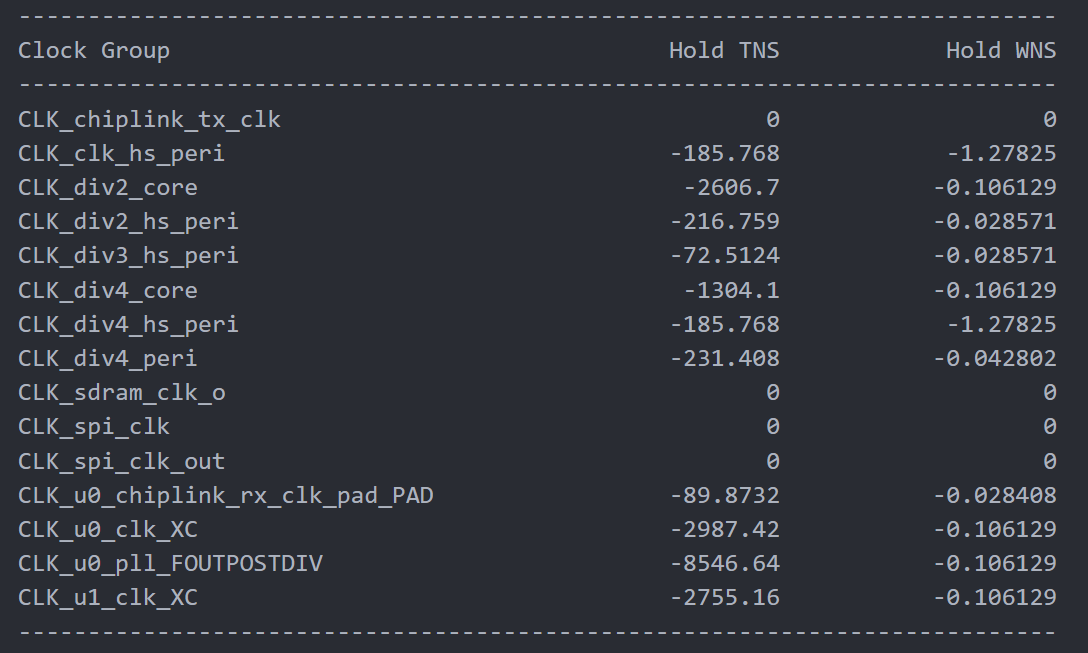Click the CLK_spi_clk row label
Viewport: 1088px width, 653px height.
pos(94,426)
